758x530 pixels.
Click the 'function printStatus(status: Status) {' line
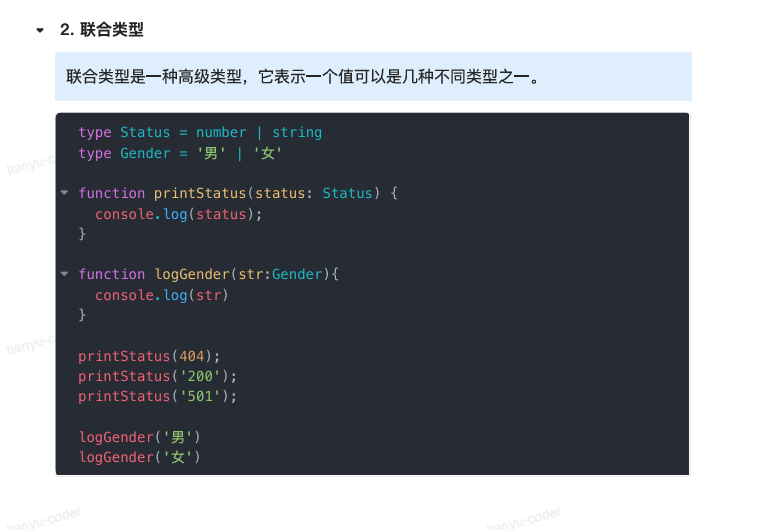click(x=238, y=193)
